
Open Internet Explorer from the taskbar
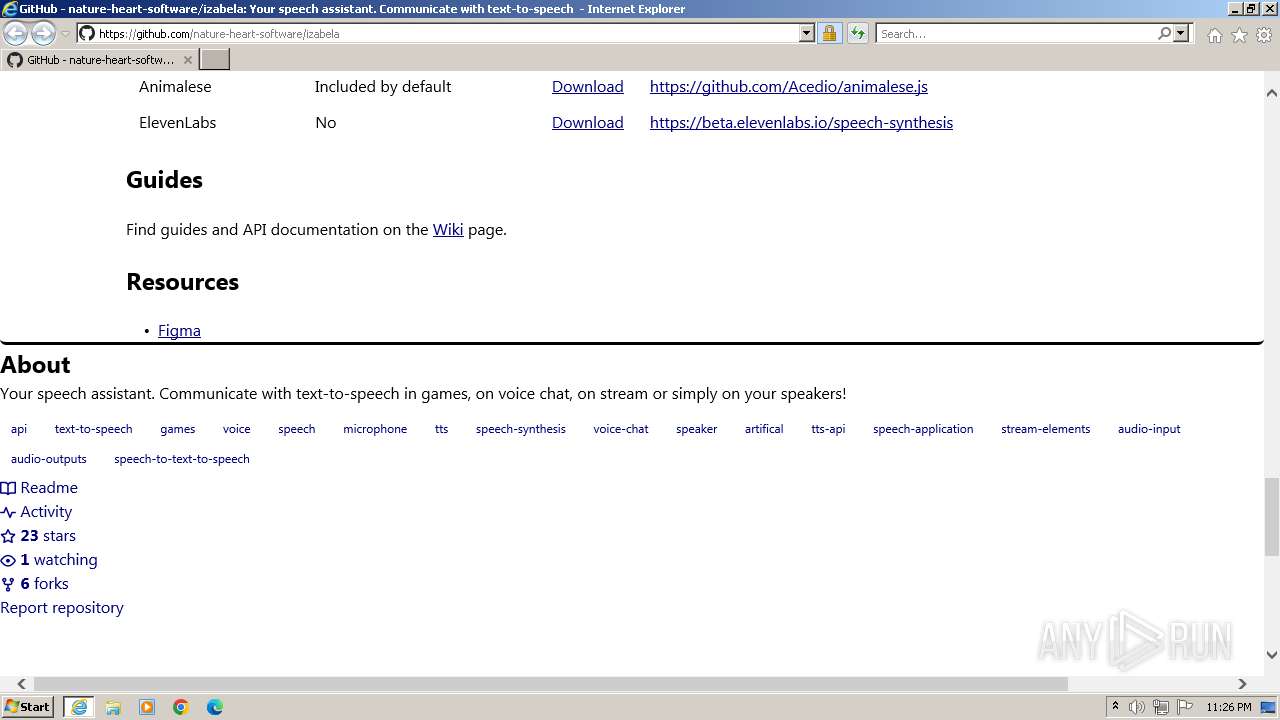[79, 707]
